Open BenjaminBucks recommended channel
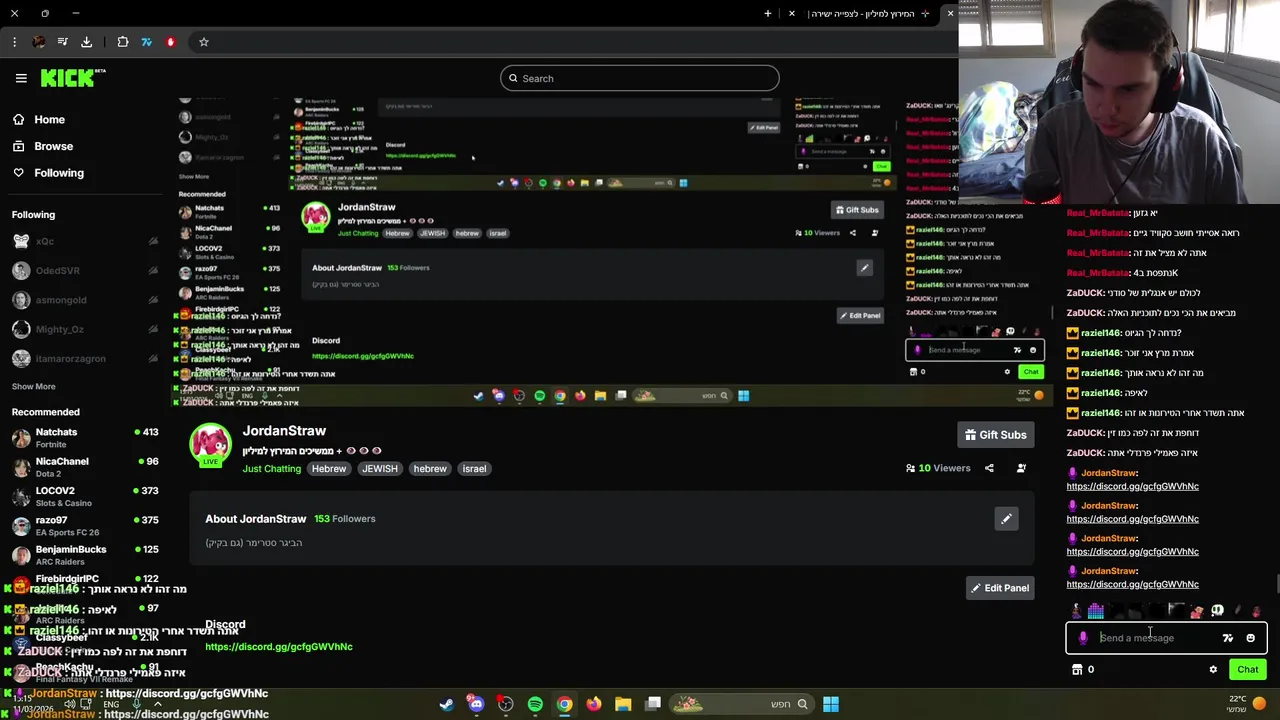 tap(85, 554)
